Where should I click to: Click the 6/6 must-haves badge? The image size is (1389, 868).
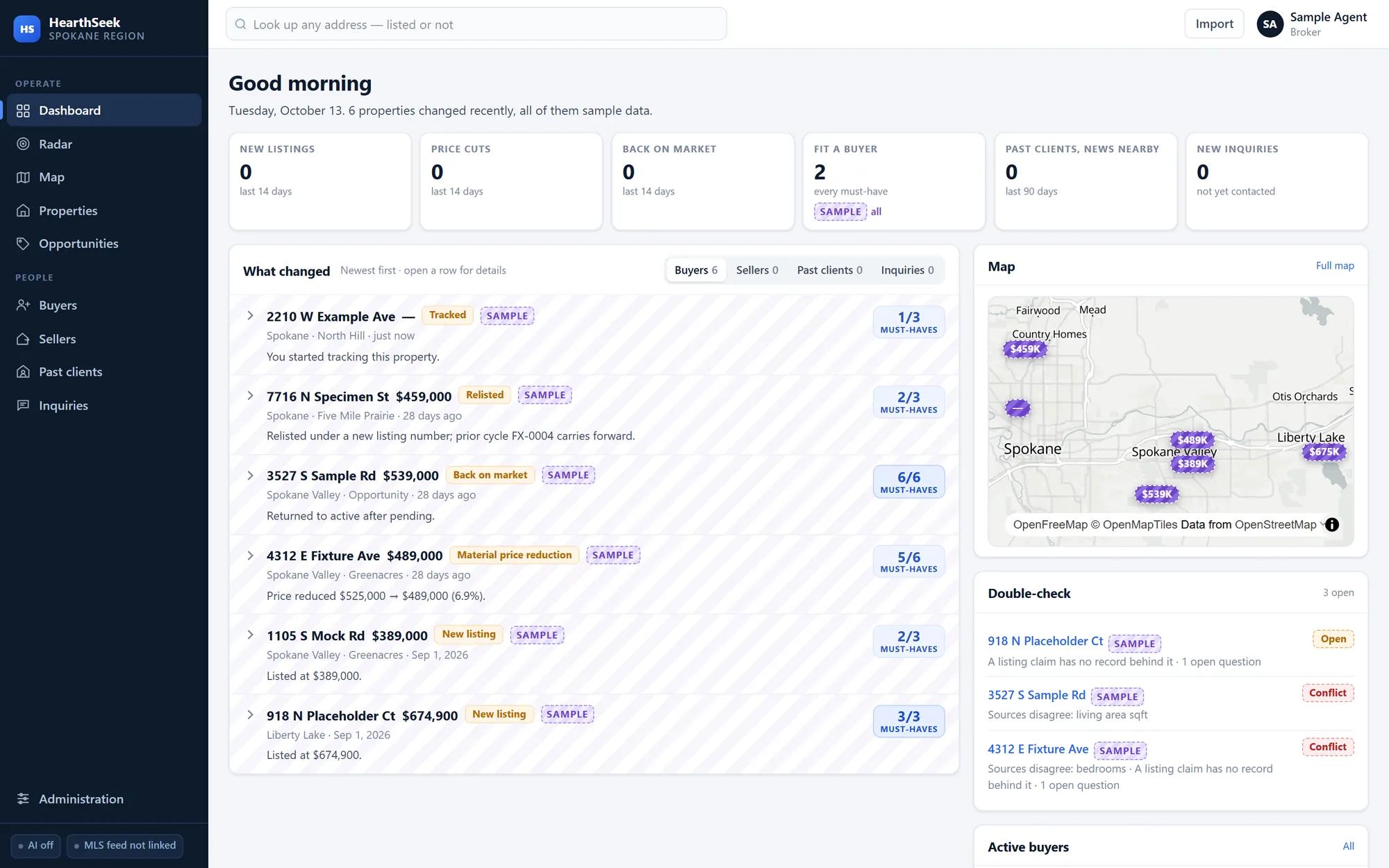[x=908, y=482]
